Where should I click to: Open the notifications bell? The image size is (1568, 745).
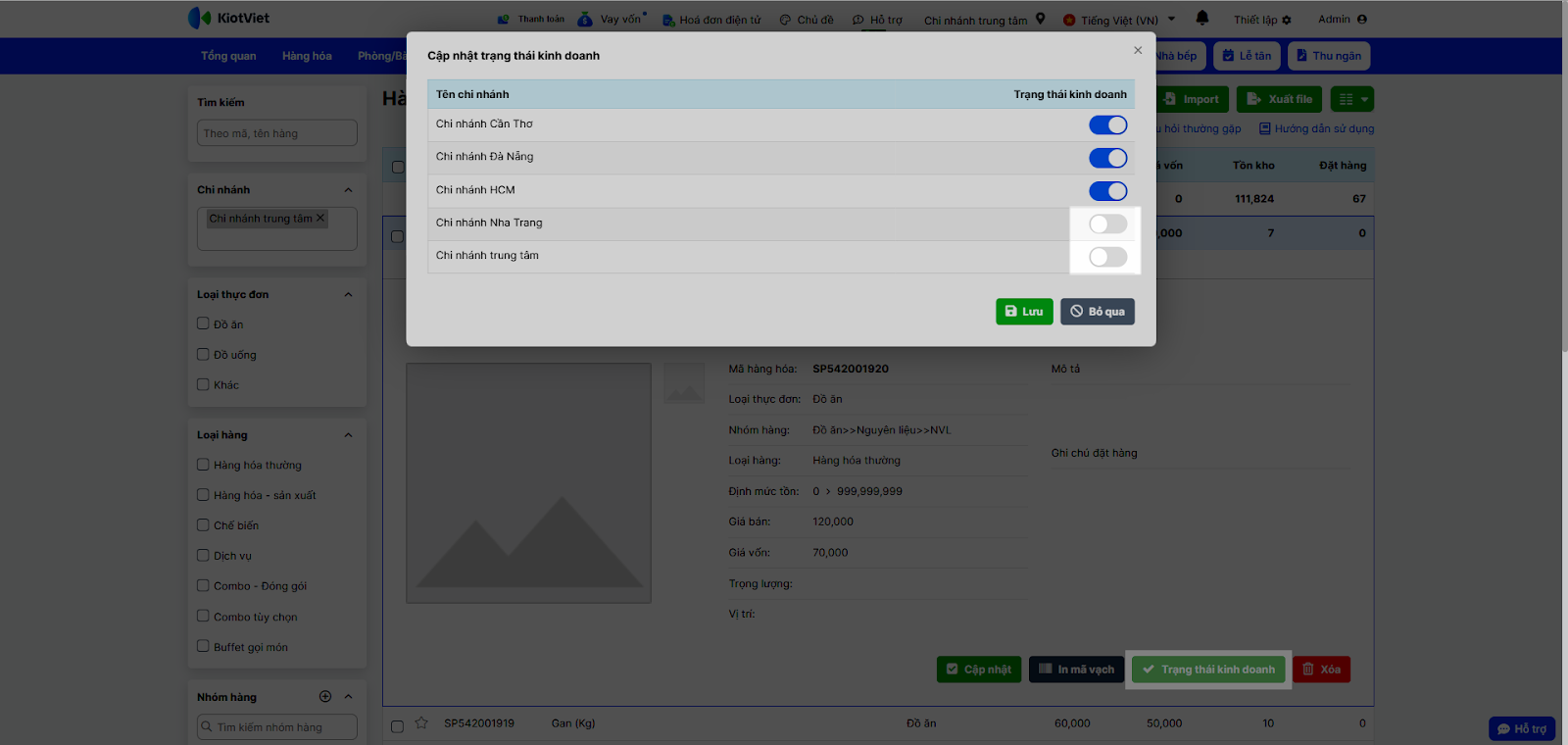pyautogui.click(x=1202, y=18)
